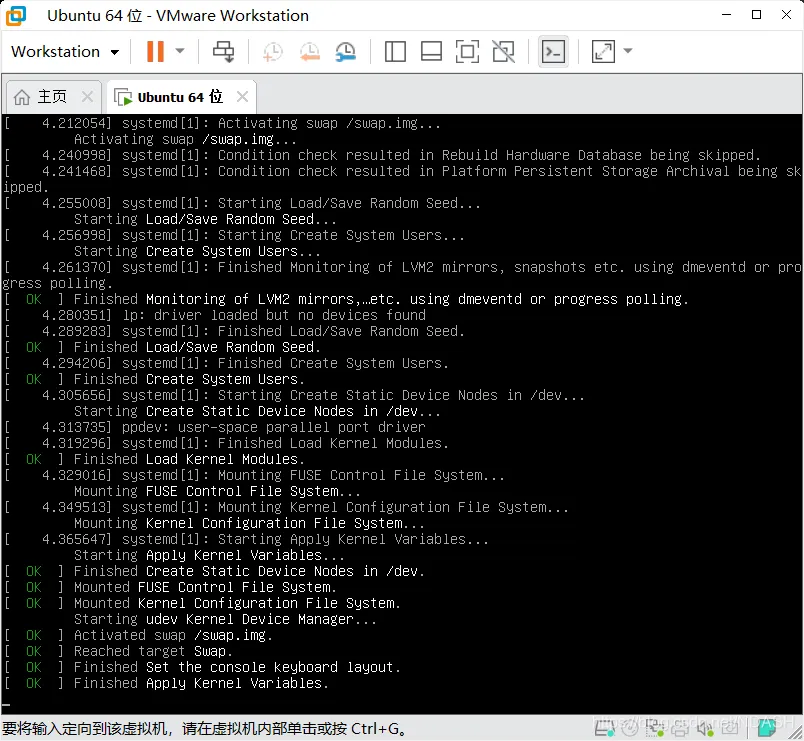Click 'lp: driver loaded but no devices found'
The image size is (804, 741).
tap(274, 315)
